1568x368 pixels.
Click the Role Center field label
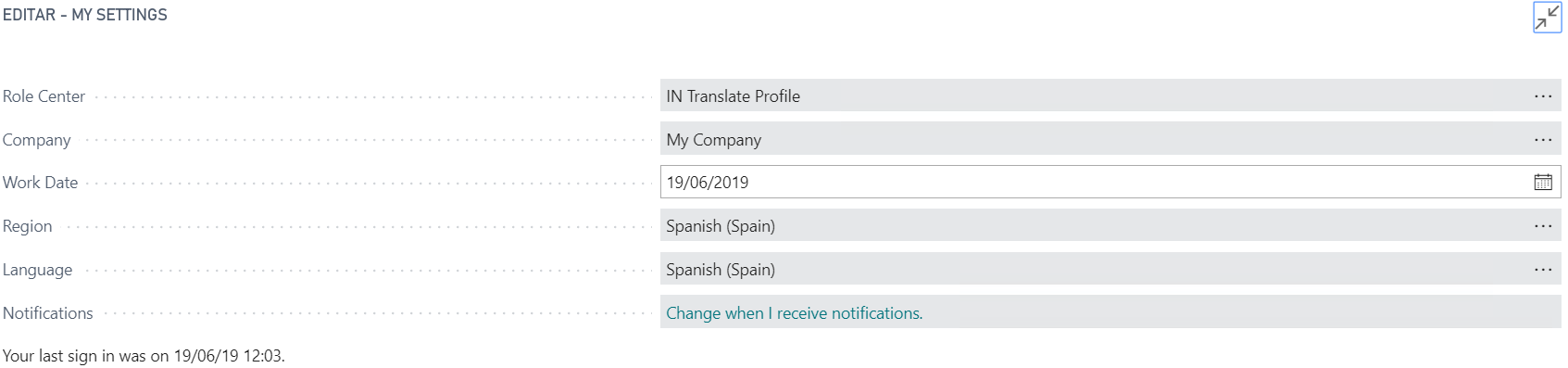(x=44, y=96)
